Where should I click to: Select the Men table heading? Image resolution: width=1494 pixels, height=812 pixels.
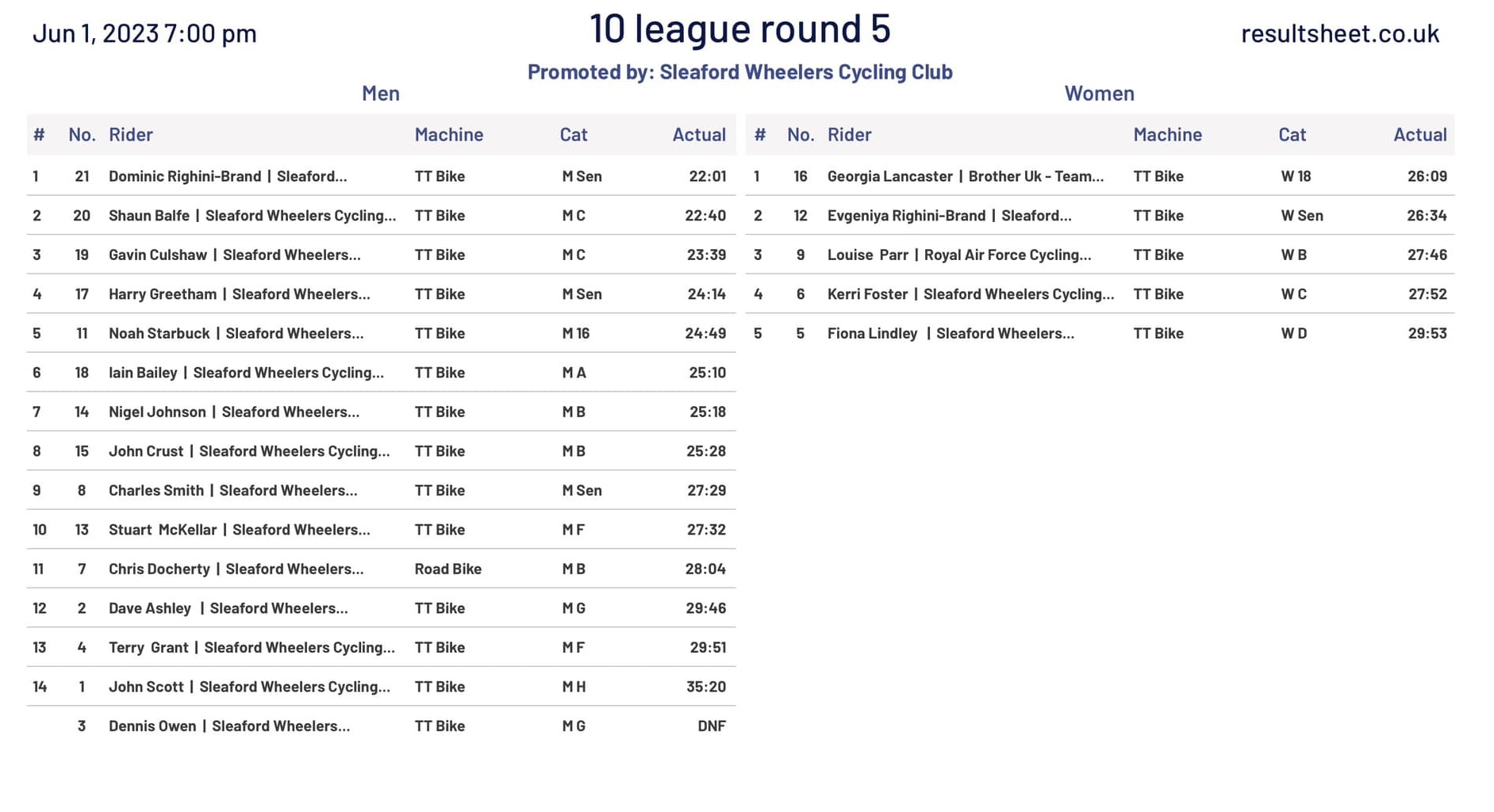pyautogui.click(x=380, y=94)
